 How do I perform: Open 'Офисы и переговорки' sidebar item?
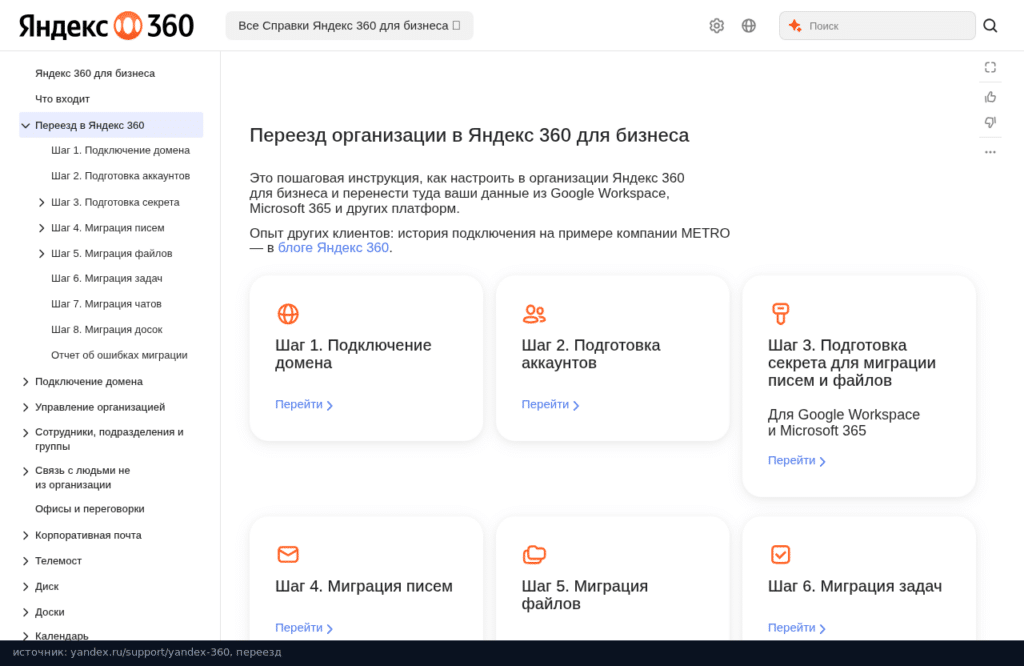point(89,509)
